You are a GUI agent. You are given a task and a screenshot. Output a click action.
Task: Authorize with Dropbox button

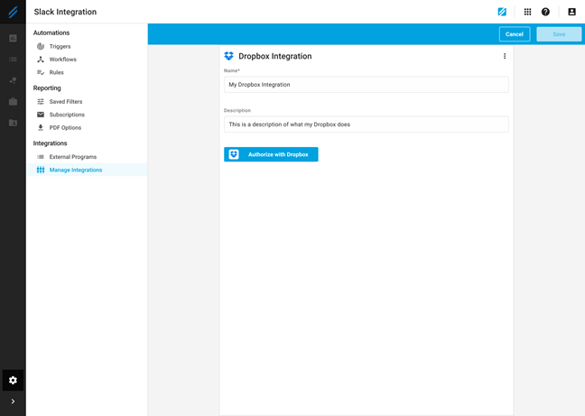tap(271, 154)
